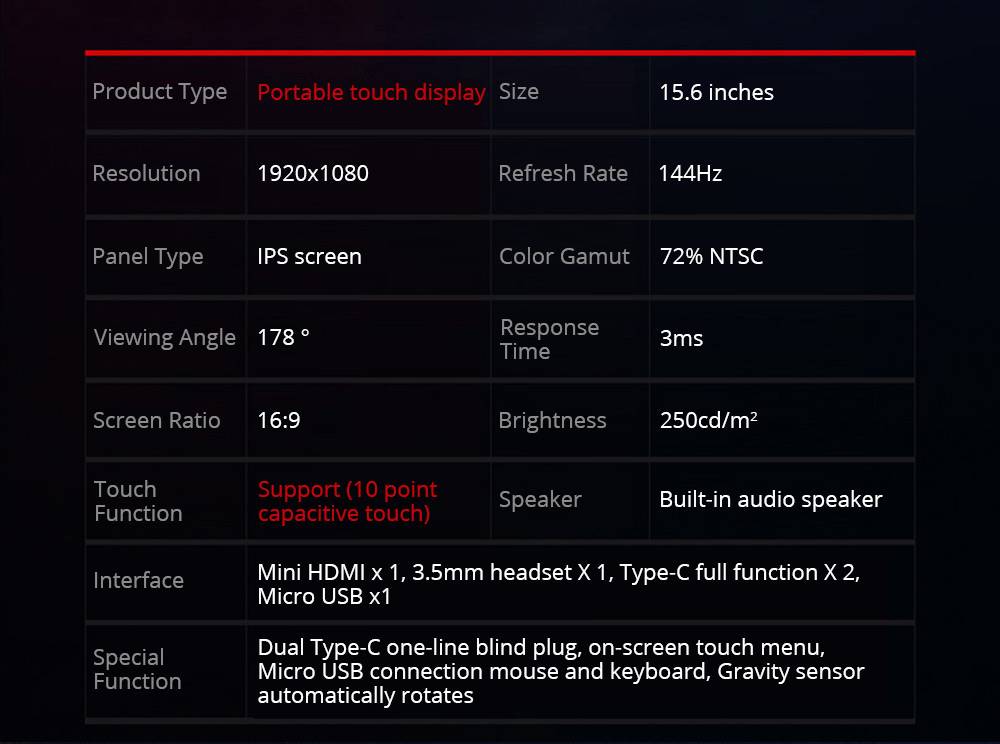The width and height of the screenshot is (1000, 744).
Task: Click the 'Panel Type' label
Action: [x=148, y=257]
